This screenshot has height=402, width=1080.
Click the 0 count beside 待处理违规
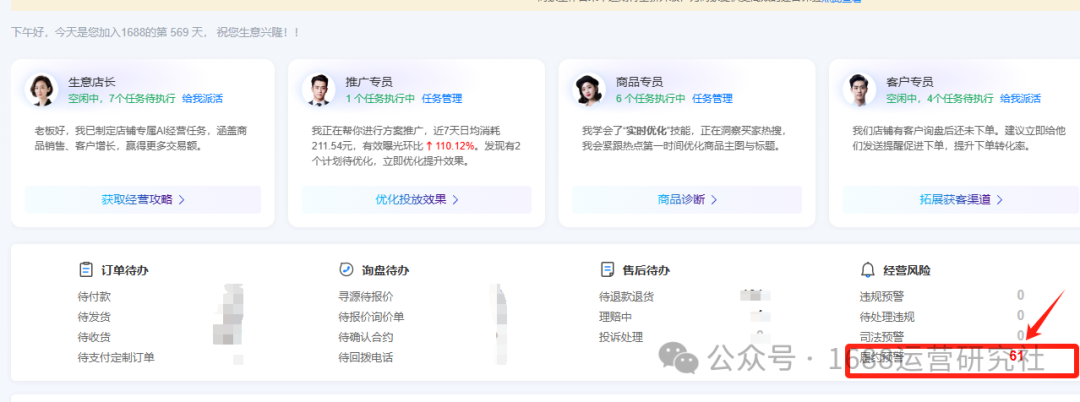click(1021, 315)
